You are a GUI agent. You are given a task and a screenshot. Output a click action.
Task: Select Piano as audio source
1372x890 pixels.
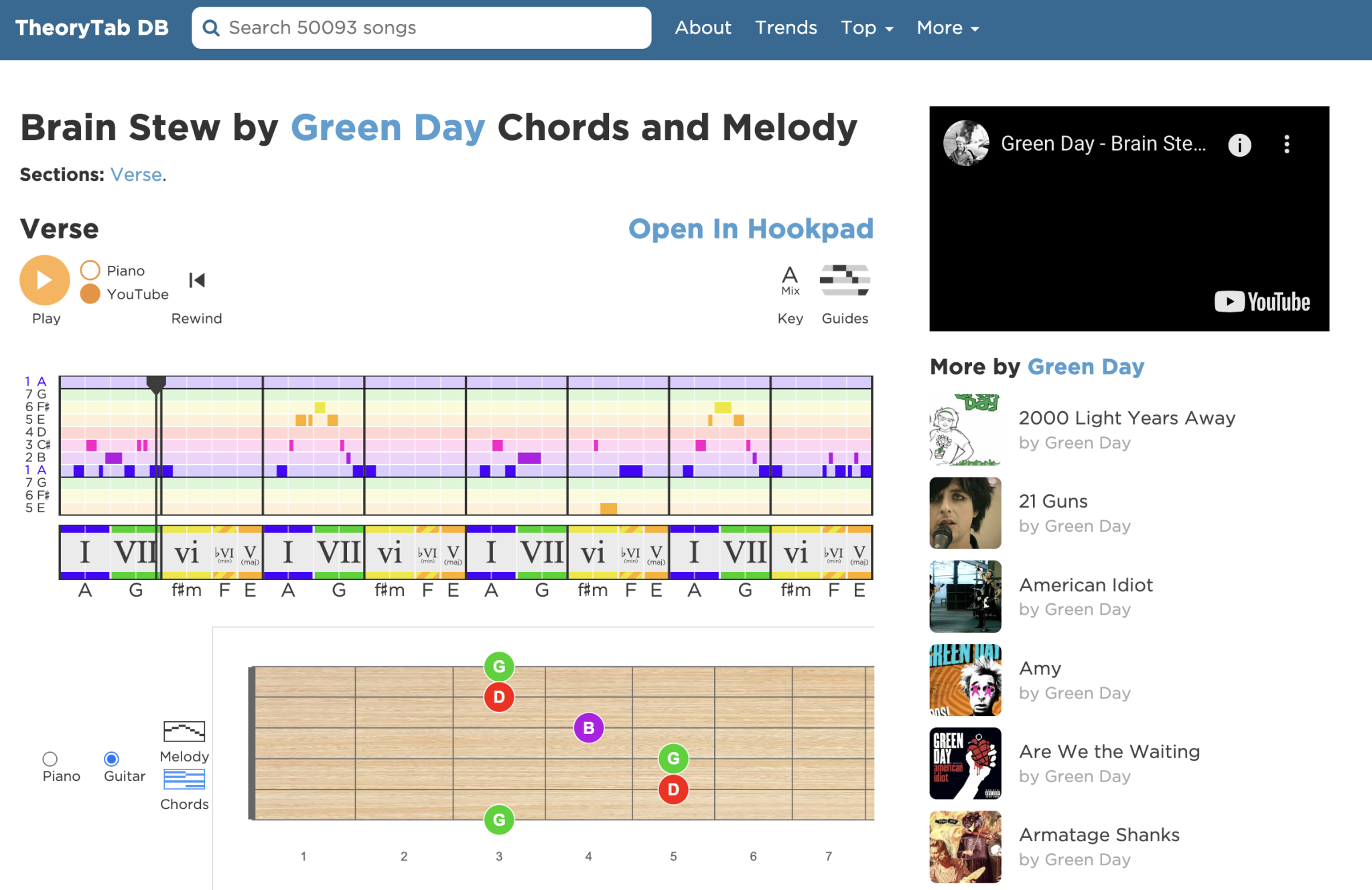[90, 270]
